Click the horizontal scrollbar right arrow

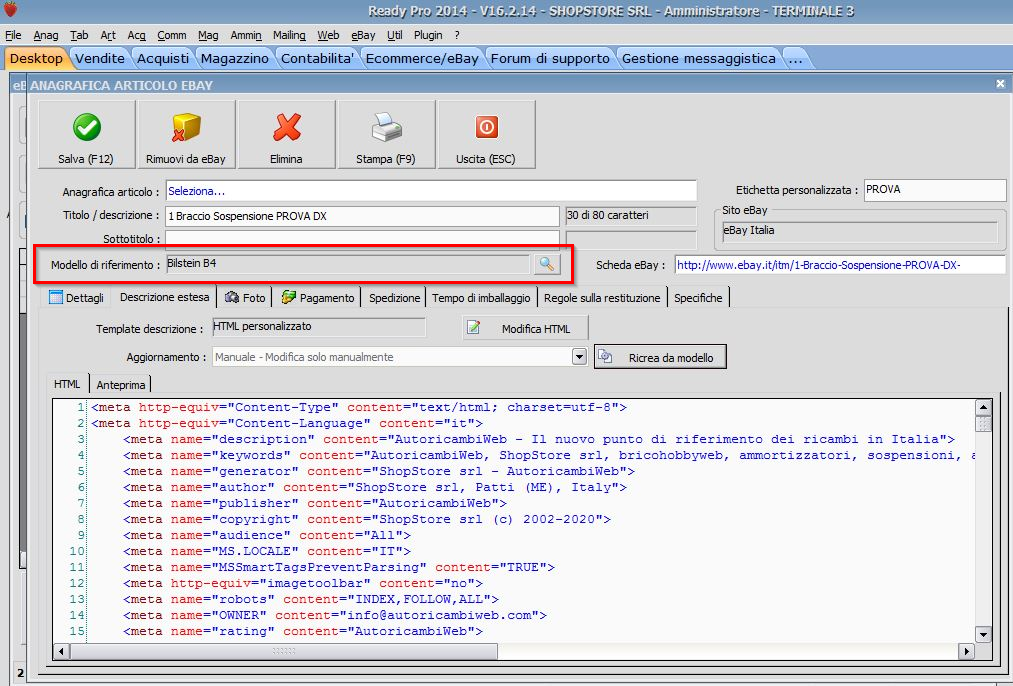pos(966,651)
